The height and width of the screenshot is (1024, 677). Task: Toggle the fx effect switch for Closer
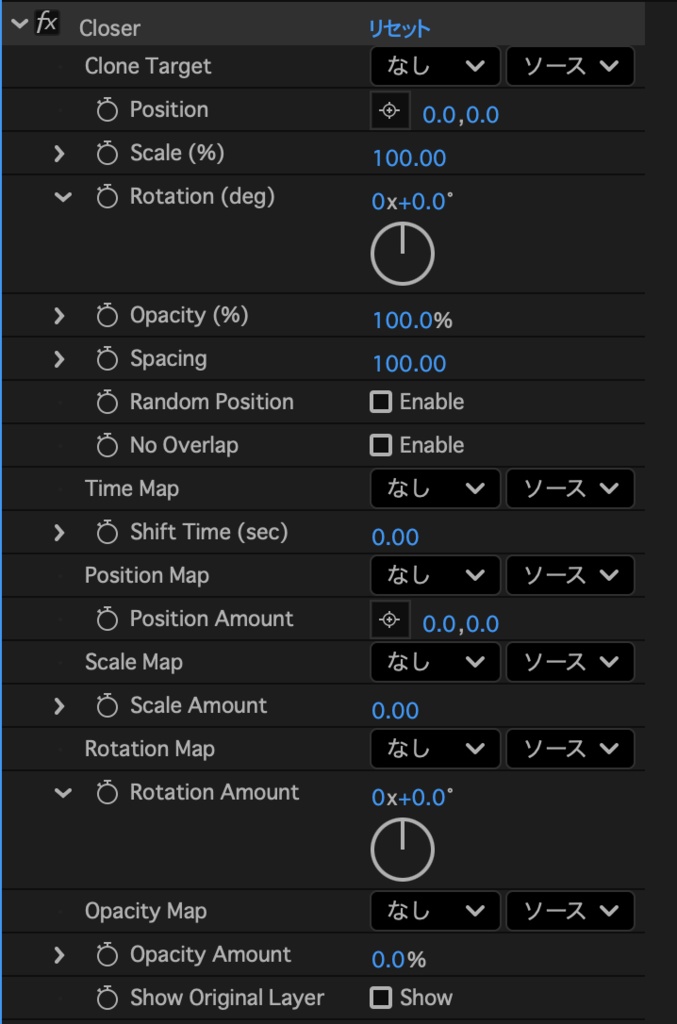pyautogui.click(x=47, y=24)
